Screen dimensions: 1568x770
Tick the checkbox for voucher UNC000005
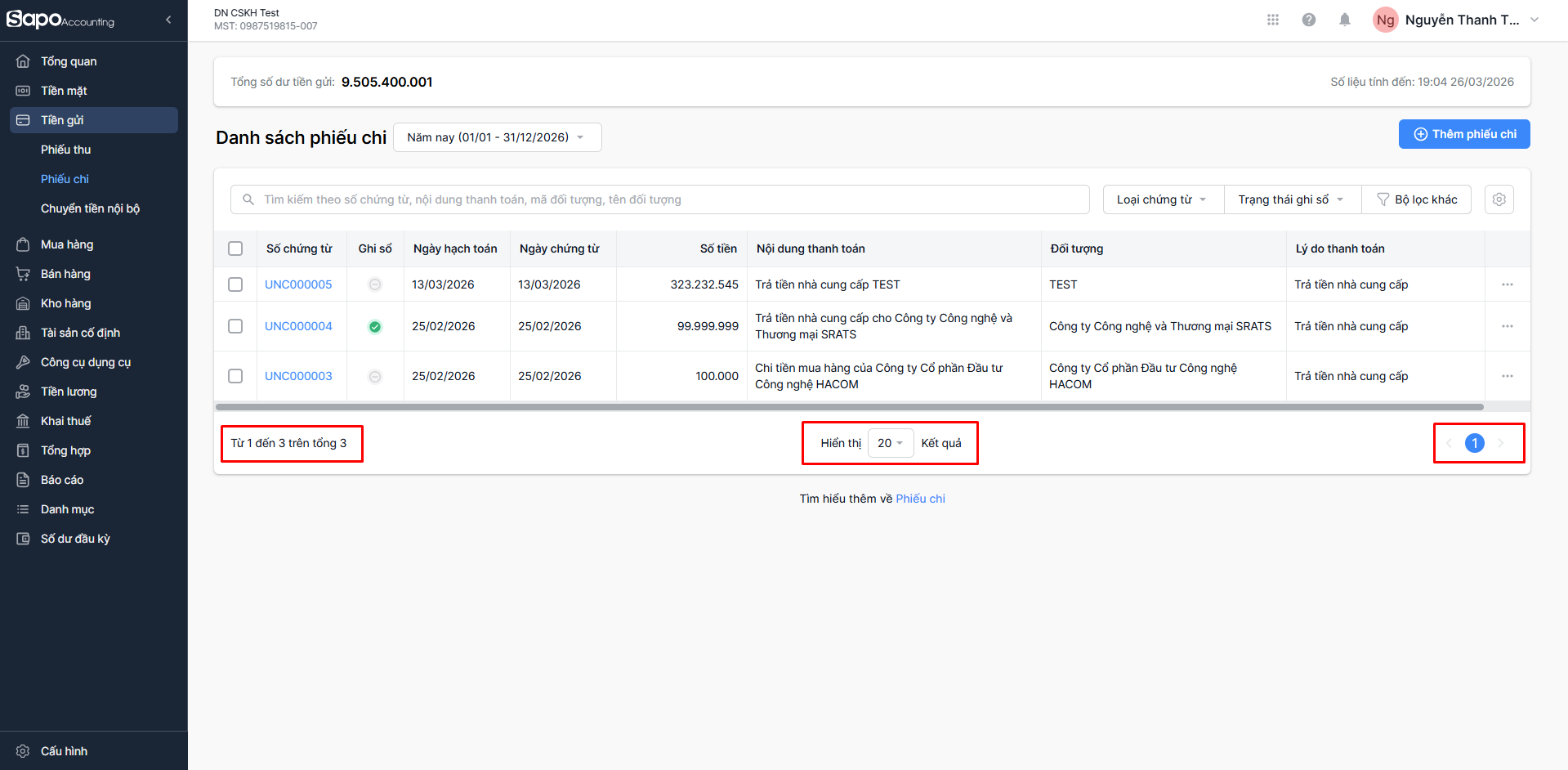[x=235, y=284]
